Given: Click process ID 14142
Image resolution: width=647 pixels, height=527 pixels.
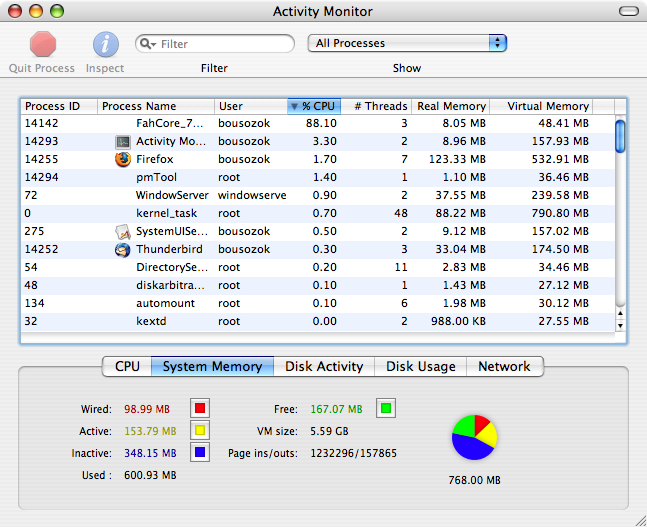Looking at the screenshot, I should [x=41, y=123].
